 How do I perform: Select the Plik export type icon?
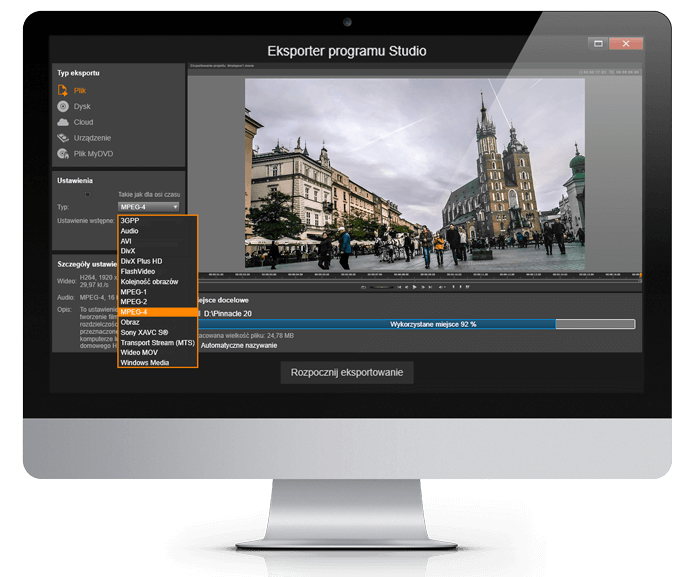click(63, 90)
